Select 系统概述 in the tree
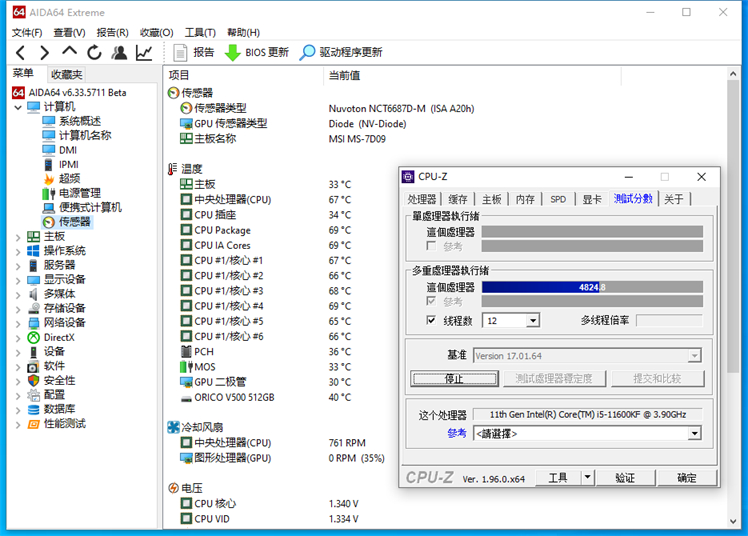The image size is (748, 536). click(x=80, y=121)
